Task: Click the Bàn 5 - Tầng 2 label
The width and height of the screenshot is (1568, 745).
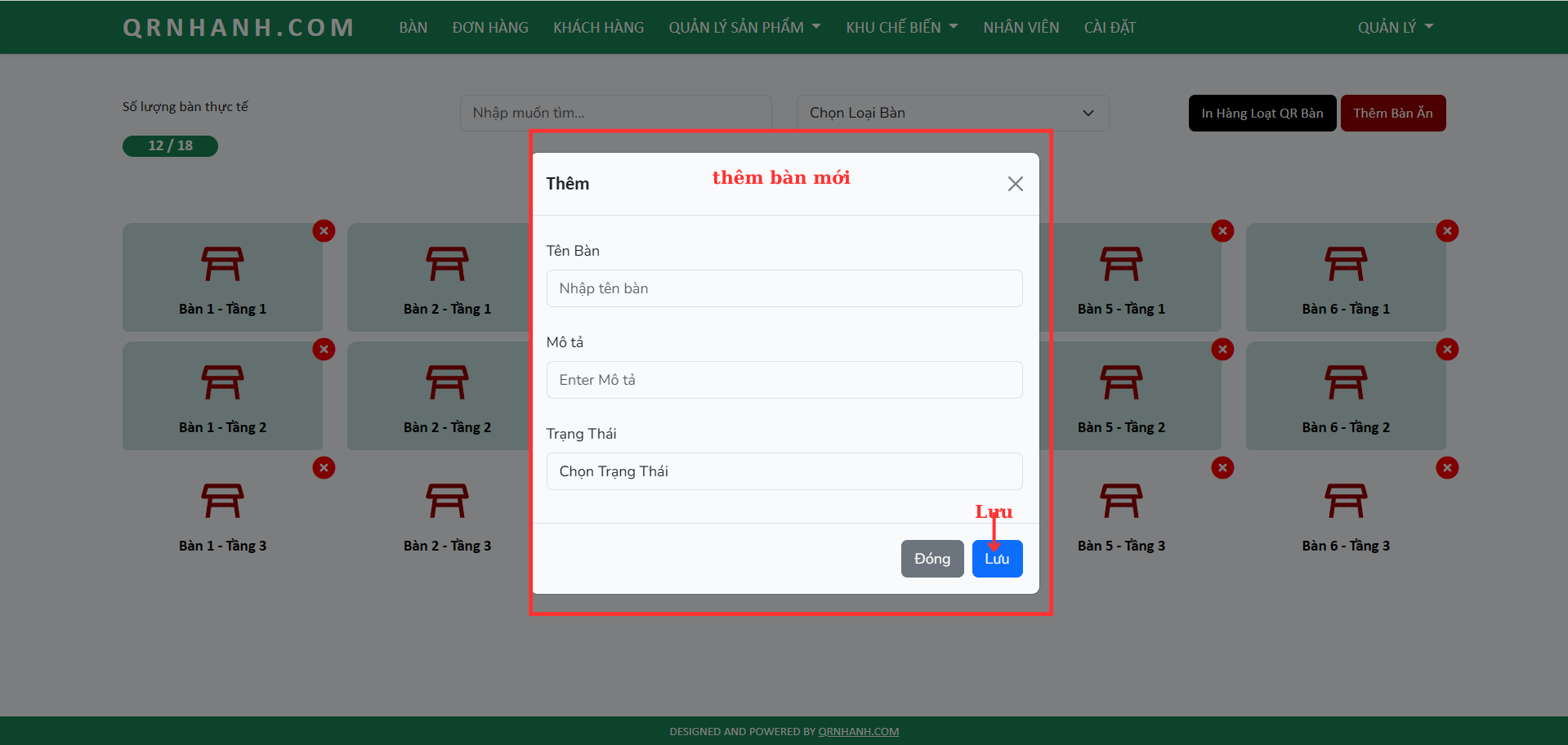Action: [x=1121, y=427]
